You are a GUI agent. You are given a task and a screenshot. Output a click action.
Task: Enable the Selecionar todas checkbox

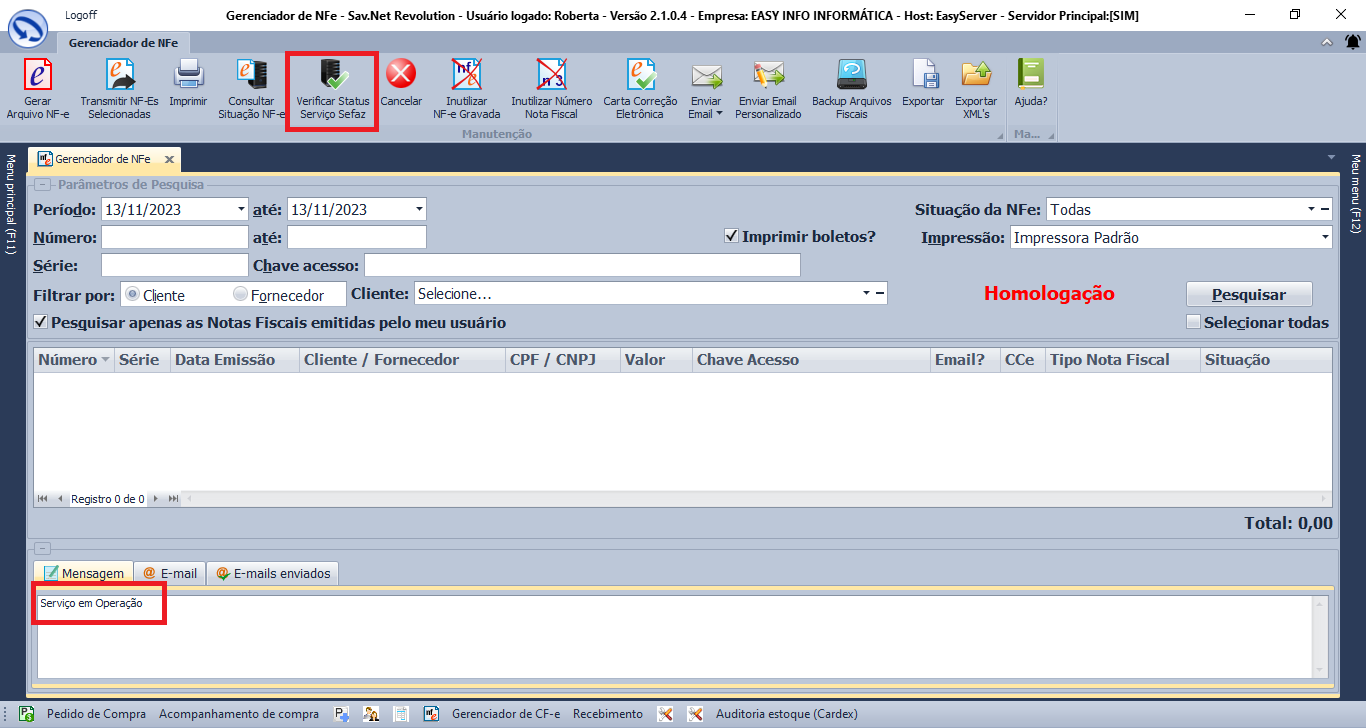click(x=1193, y=322)
